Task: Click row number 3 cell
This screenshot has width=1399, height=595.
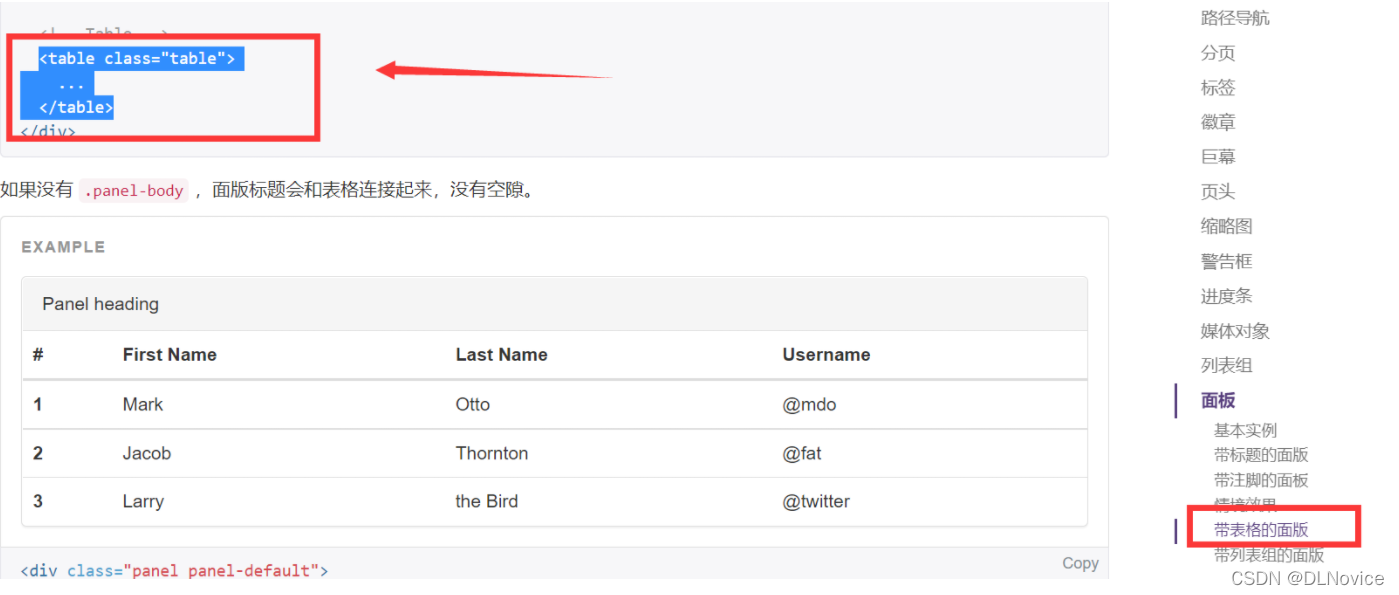Action: (x=38, y=501)
